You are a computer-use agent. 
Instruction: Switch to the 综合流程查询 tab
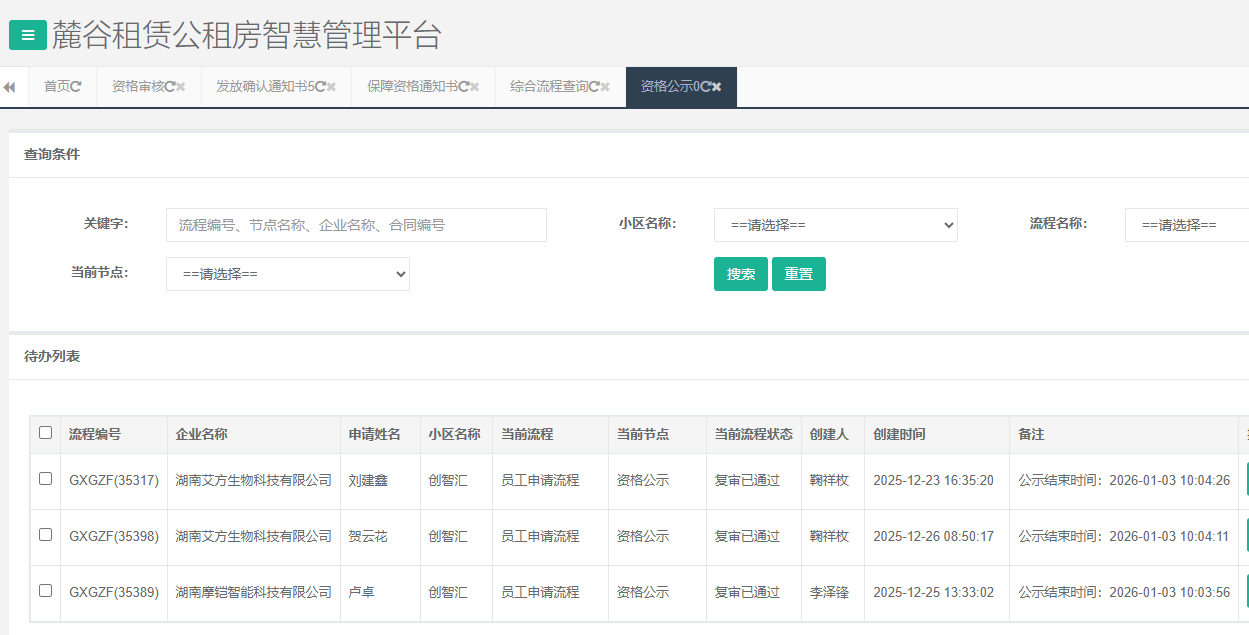pos(548,87)
